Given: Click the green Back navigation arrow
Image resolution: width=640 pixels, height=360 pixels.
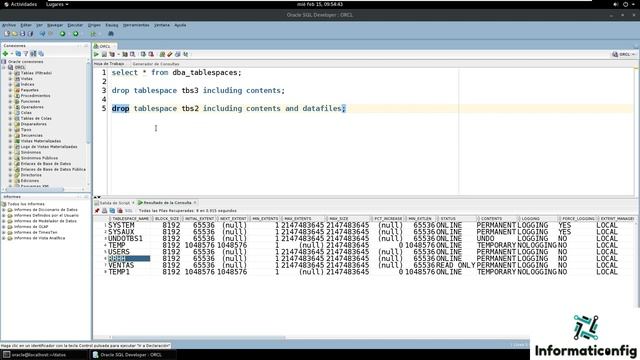Looking at the screenshot, I should click(x=62, y=34).
